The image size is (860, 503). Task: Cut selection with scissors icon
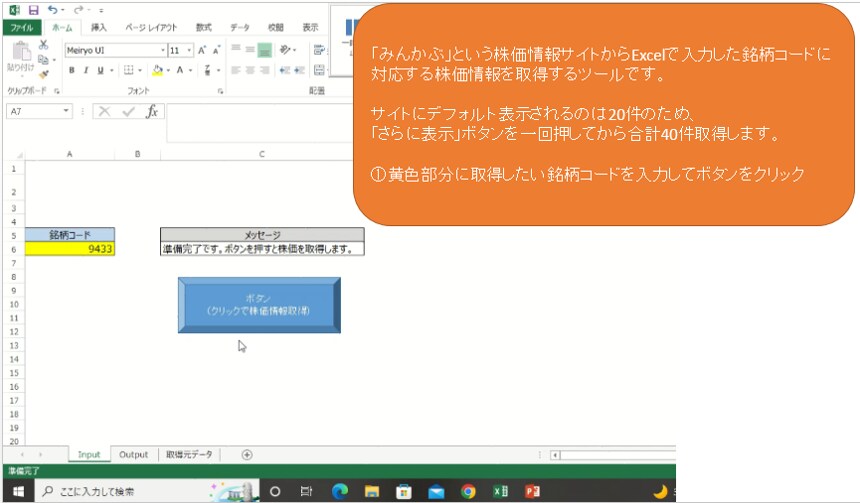pyautogui.click(x=43, y=44)
